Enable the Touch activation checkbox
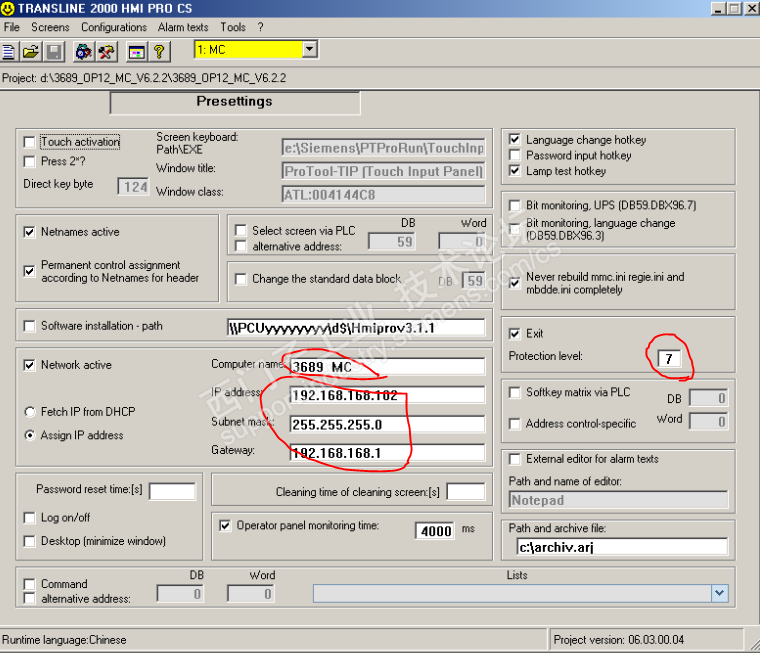Image resolution: width=760 pixels, height=653 pixels. [30, 142]
